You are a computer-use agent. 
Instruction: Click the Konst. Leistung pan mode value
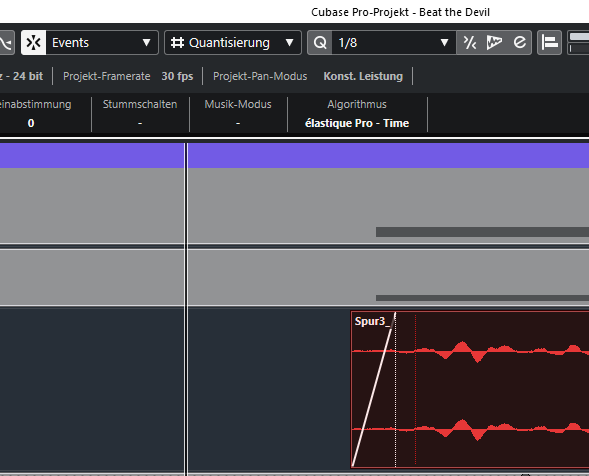[x=363, y=76]
